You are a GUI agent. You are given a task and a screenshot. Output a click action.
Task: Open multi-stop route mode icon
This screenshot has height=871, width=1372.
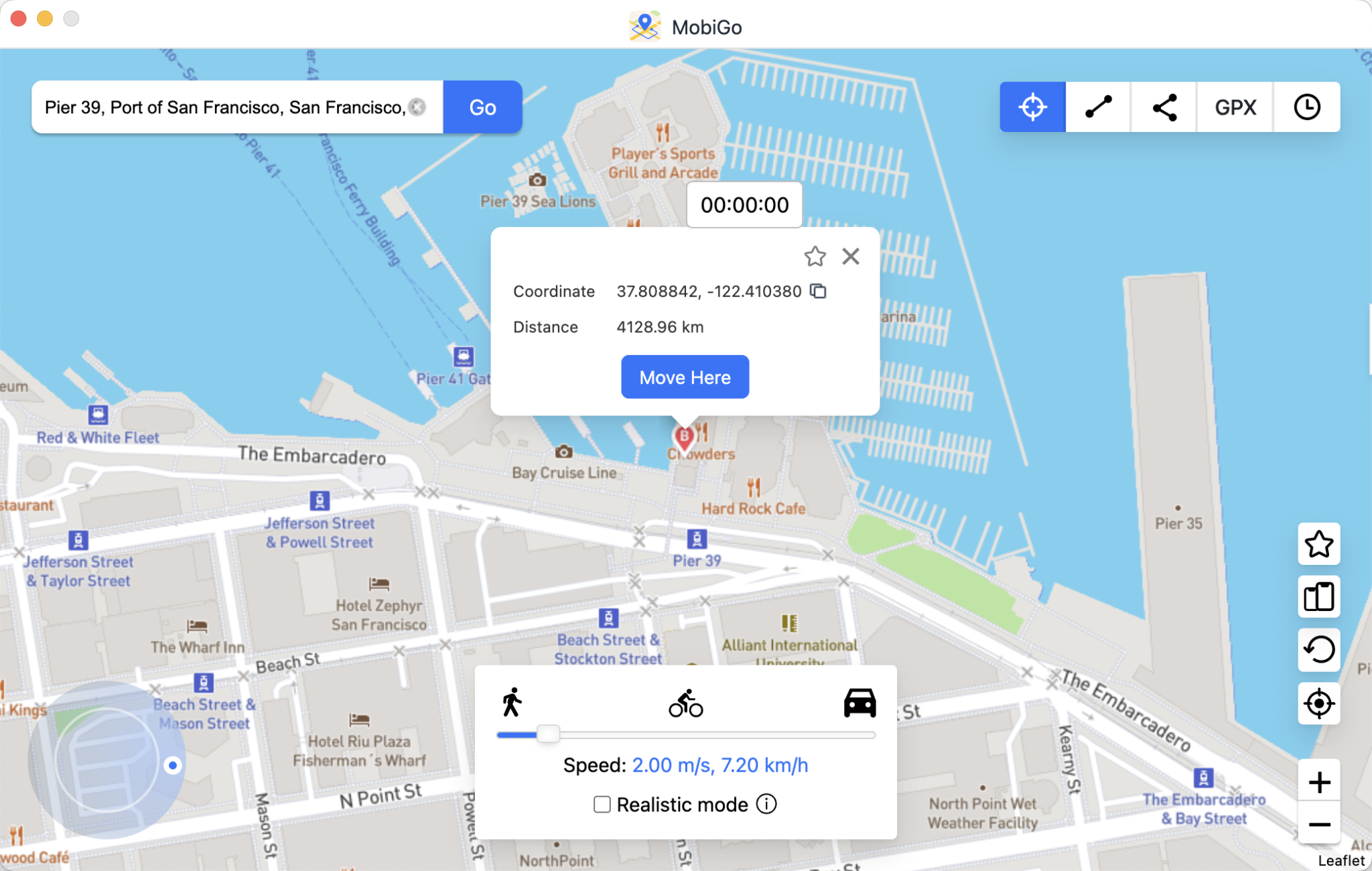click(x=1164, y=107)
